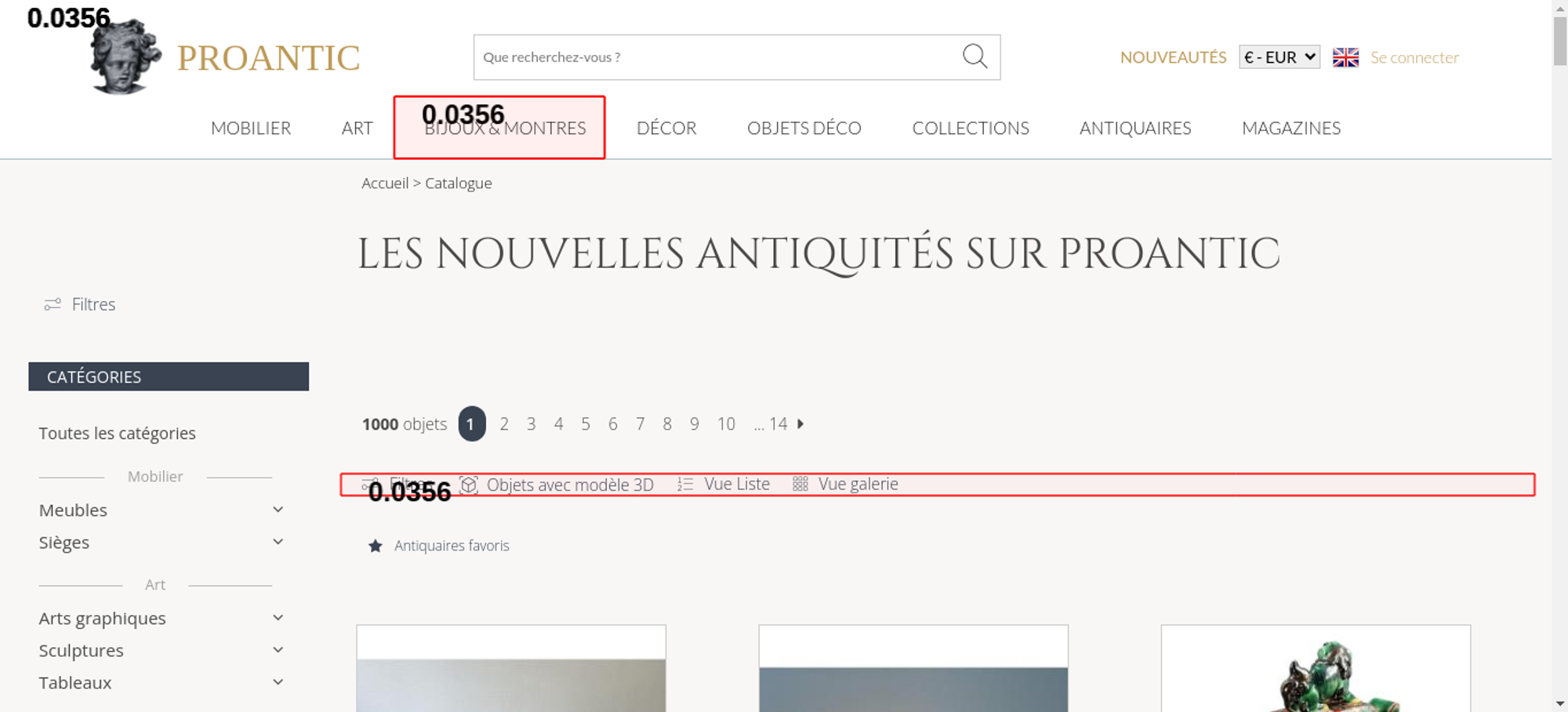This screenshot has width=1568, height=712.
Task: Click the Se connecter link
Action: 1414,57
